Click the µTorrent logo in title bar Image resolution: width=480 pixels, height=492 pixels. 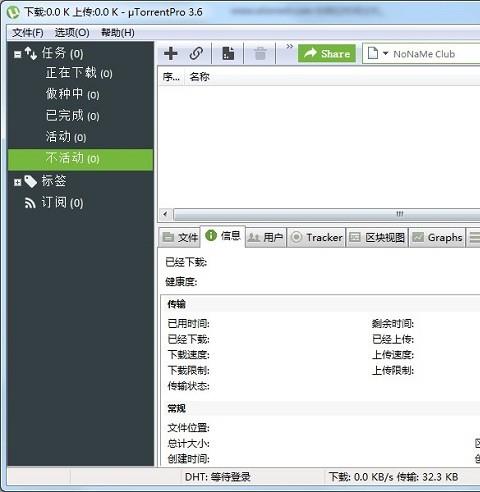click(13, 13)
